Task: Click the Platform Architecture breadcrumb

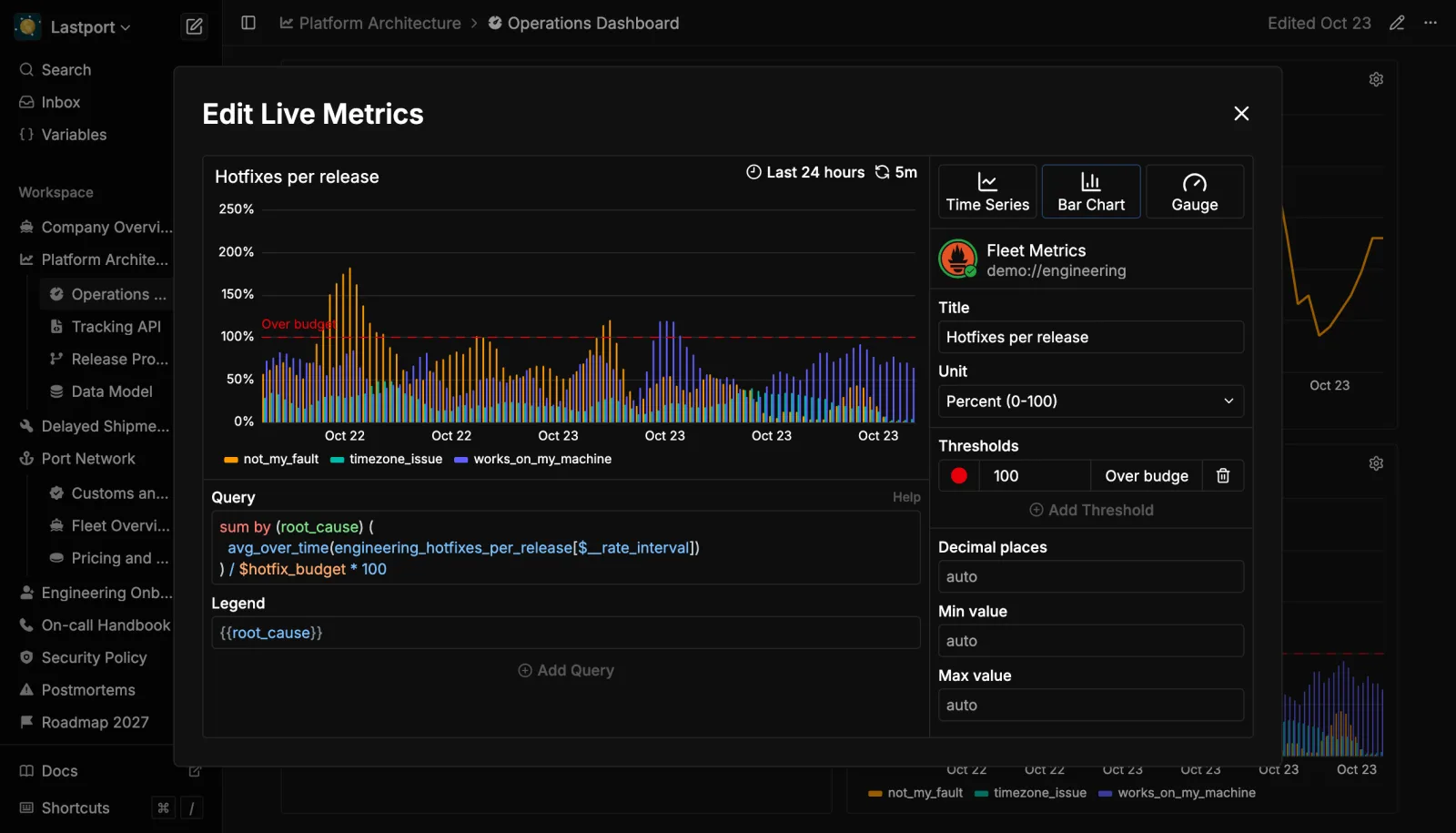Action: [370, 23]
